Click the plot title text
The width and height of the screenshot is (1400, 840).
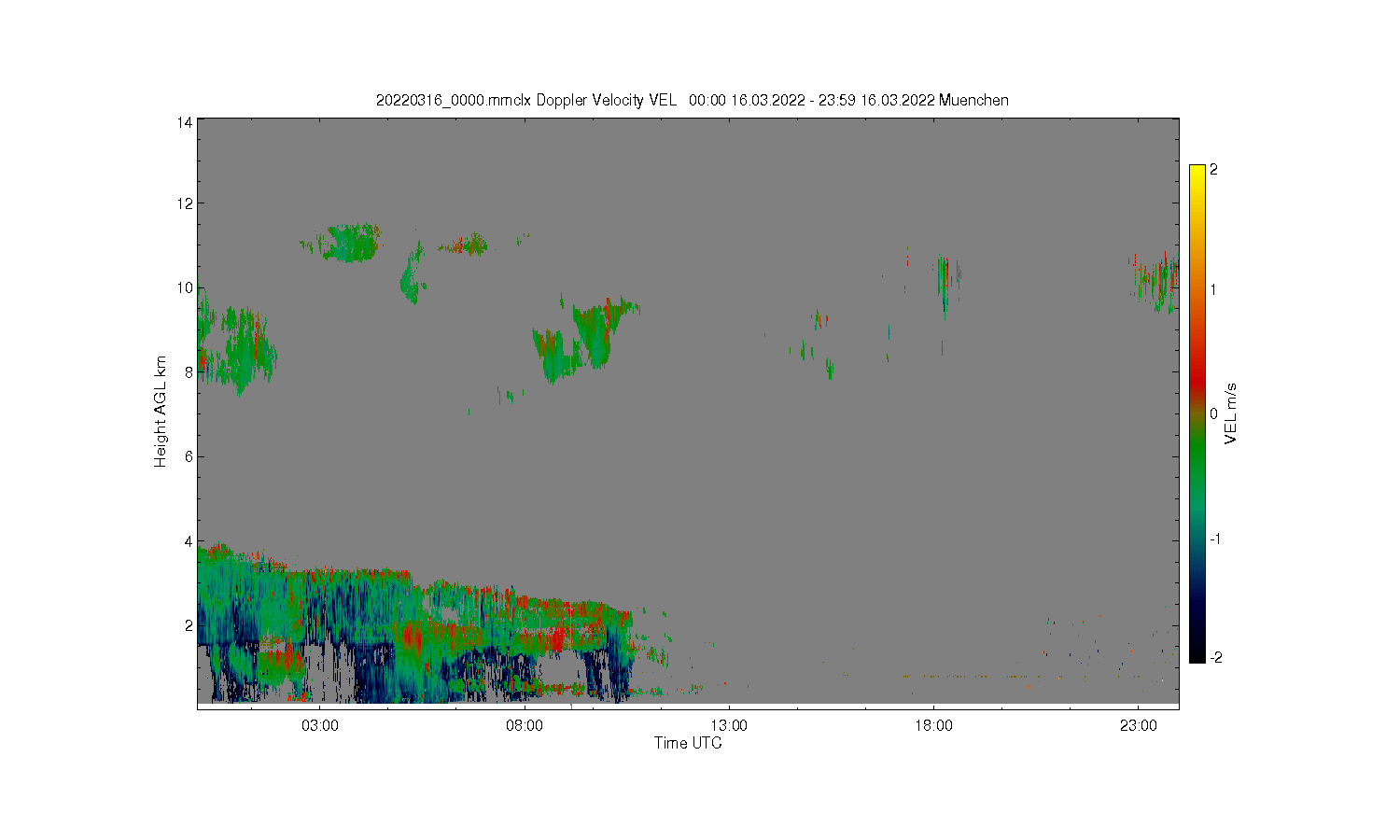tap(692, 100)
